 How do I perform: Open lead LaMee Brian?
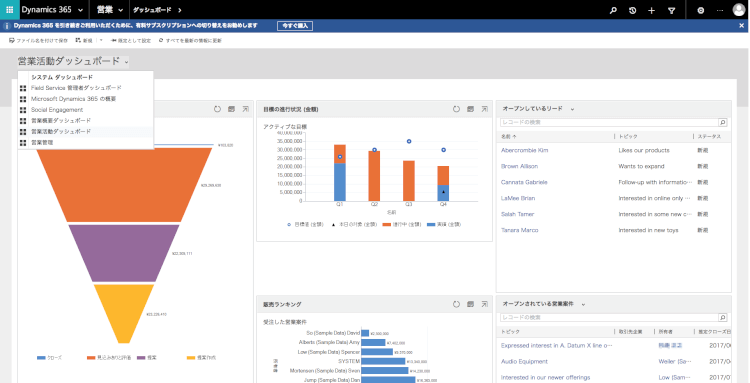click(x=518, y=198)
